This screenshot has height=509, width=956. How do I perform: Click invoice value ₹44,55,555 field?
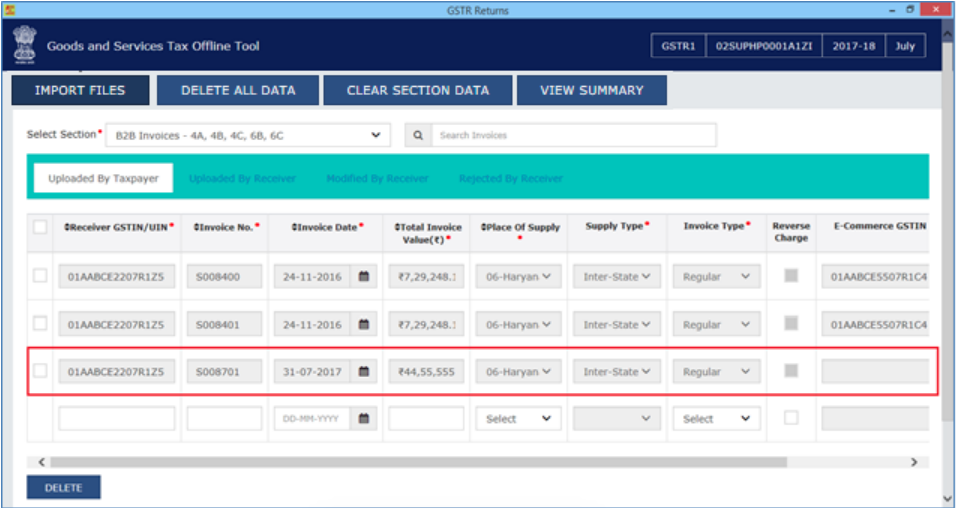[x=426, y=371]
